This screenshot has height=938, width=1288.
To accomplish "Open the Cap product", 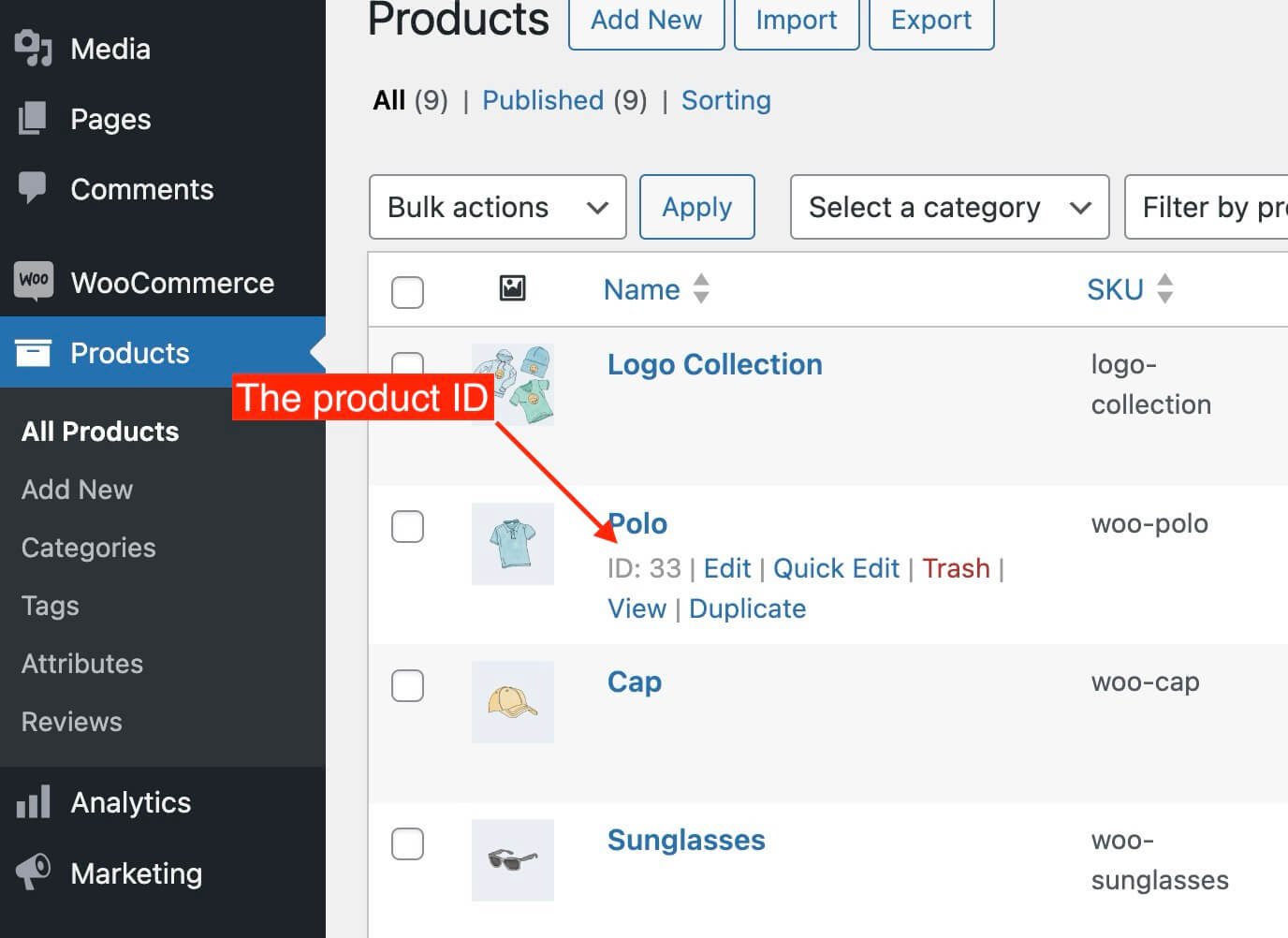I will (x=635, y=682).
